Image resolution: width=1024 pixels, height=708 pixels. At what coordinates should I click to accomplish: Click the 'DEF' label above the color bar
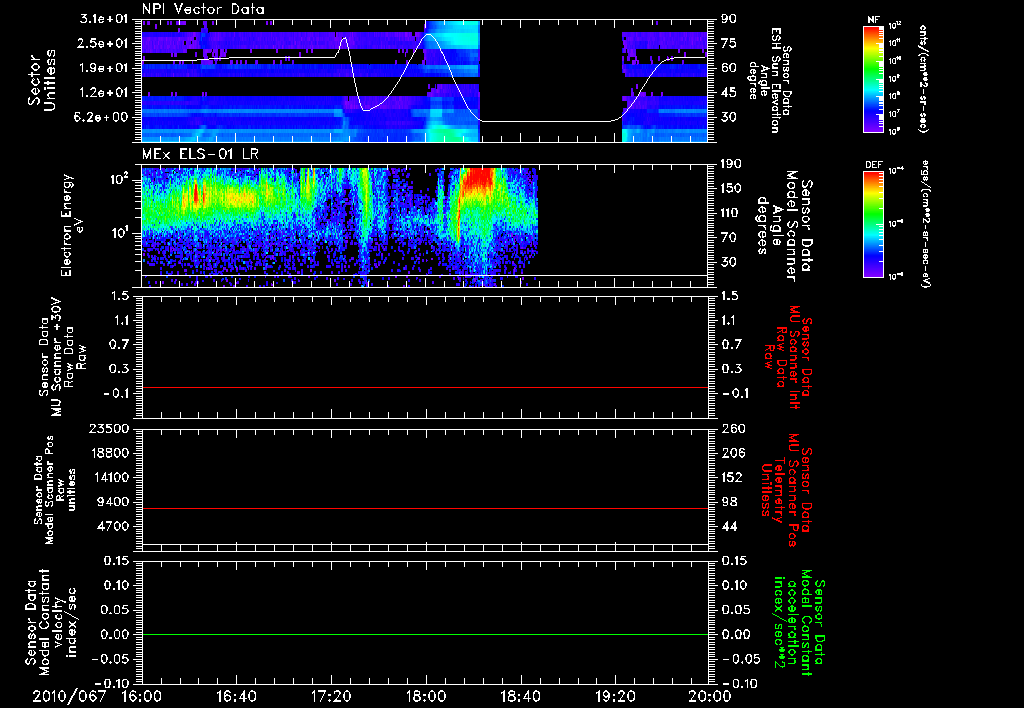(x=873, y=165)
